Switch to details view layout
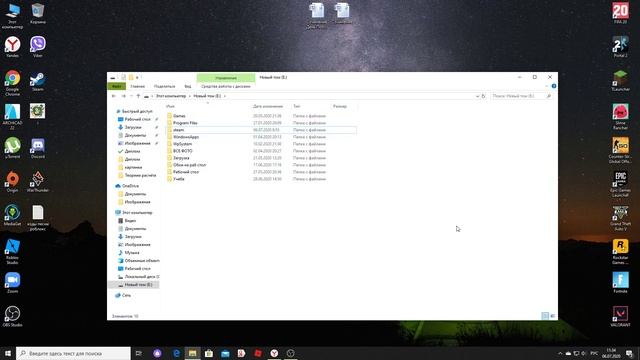The image size is (640, 360). [545, 316]
